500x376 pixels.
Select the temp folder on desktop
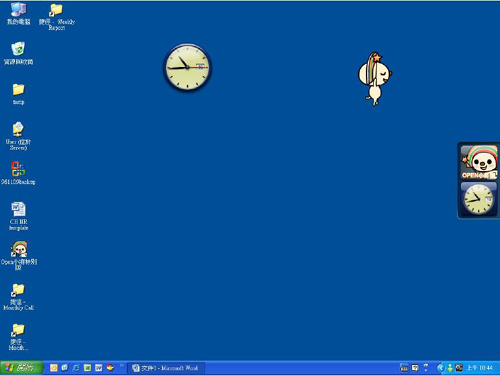(x=18, y=94)
